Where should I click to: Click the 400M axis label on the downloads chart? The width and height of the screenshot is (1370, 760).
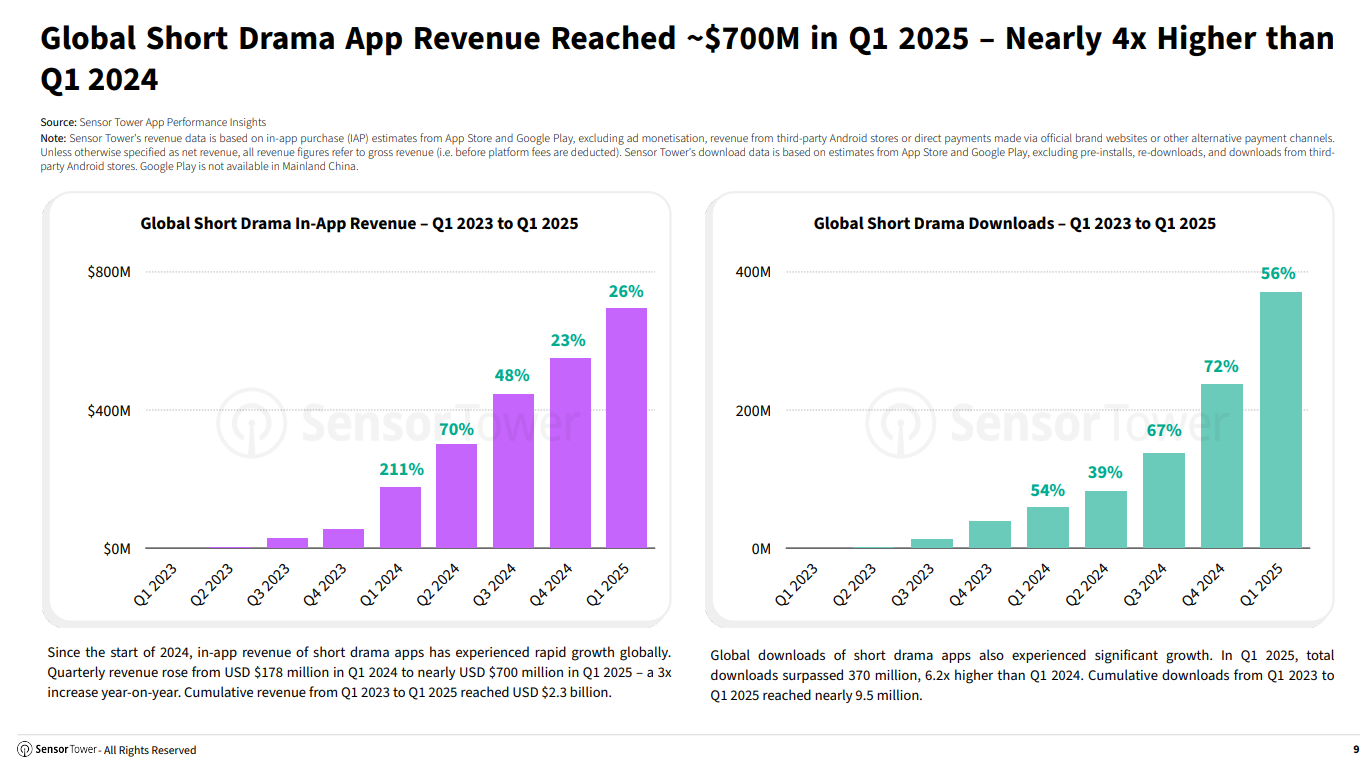tap(753, 272)
